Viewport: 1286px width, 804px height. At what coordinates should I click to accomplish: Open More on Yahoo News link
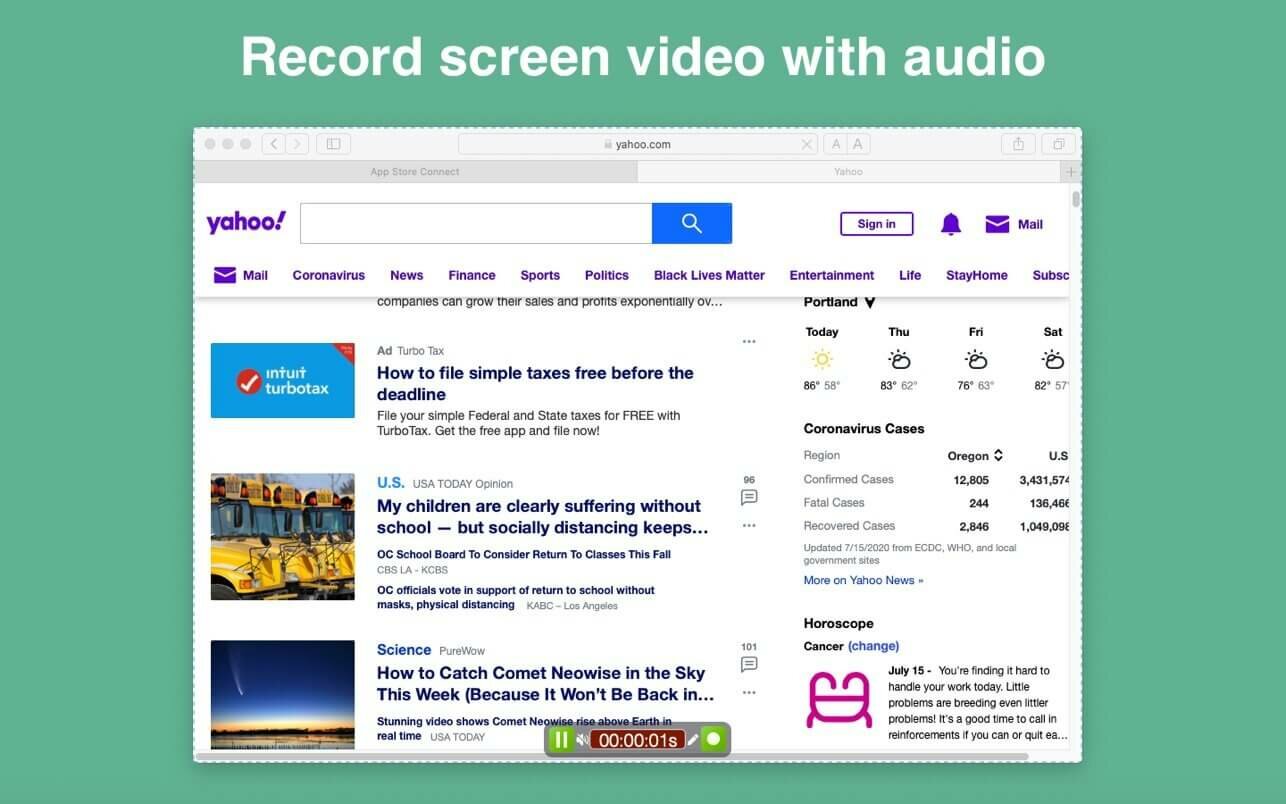[864, 580]
